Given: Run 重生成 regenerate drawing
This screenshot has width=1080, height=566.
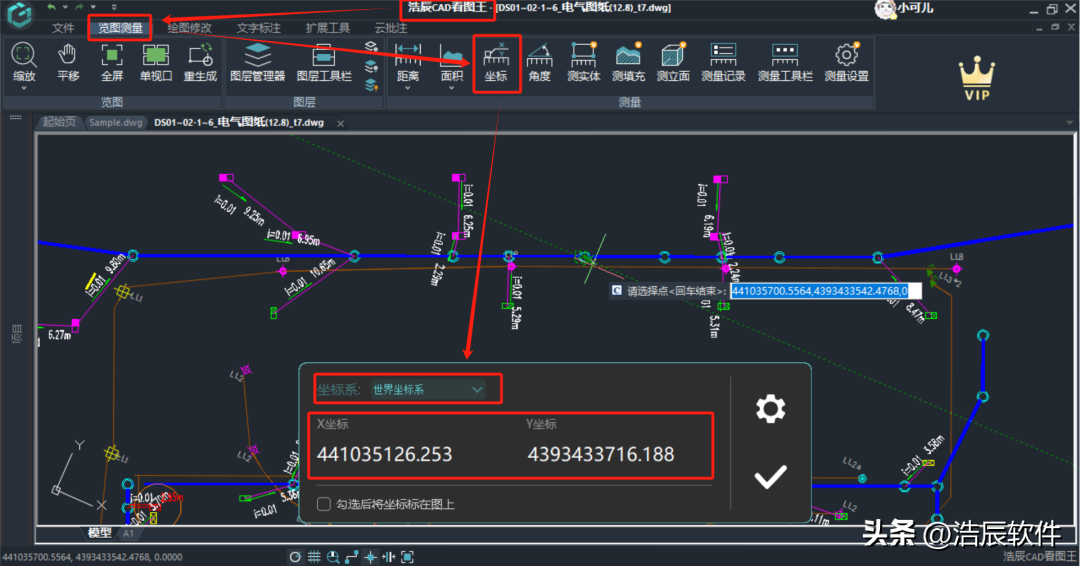Looking at the screenshot, I should pyautogui.click(x=200, y=62).
